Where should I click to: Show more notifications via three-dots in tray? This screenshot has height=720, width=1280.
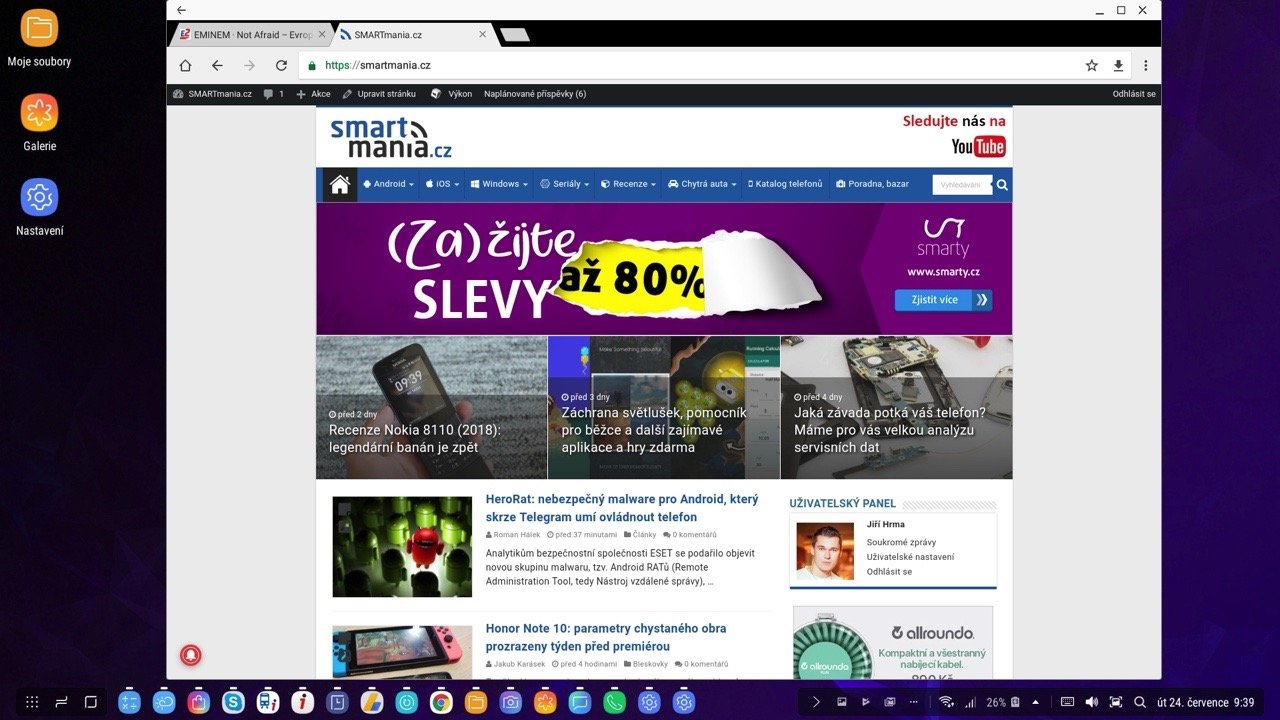point(913,702)
